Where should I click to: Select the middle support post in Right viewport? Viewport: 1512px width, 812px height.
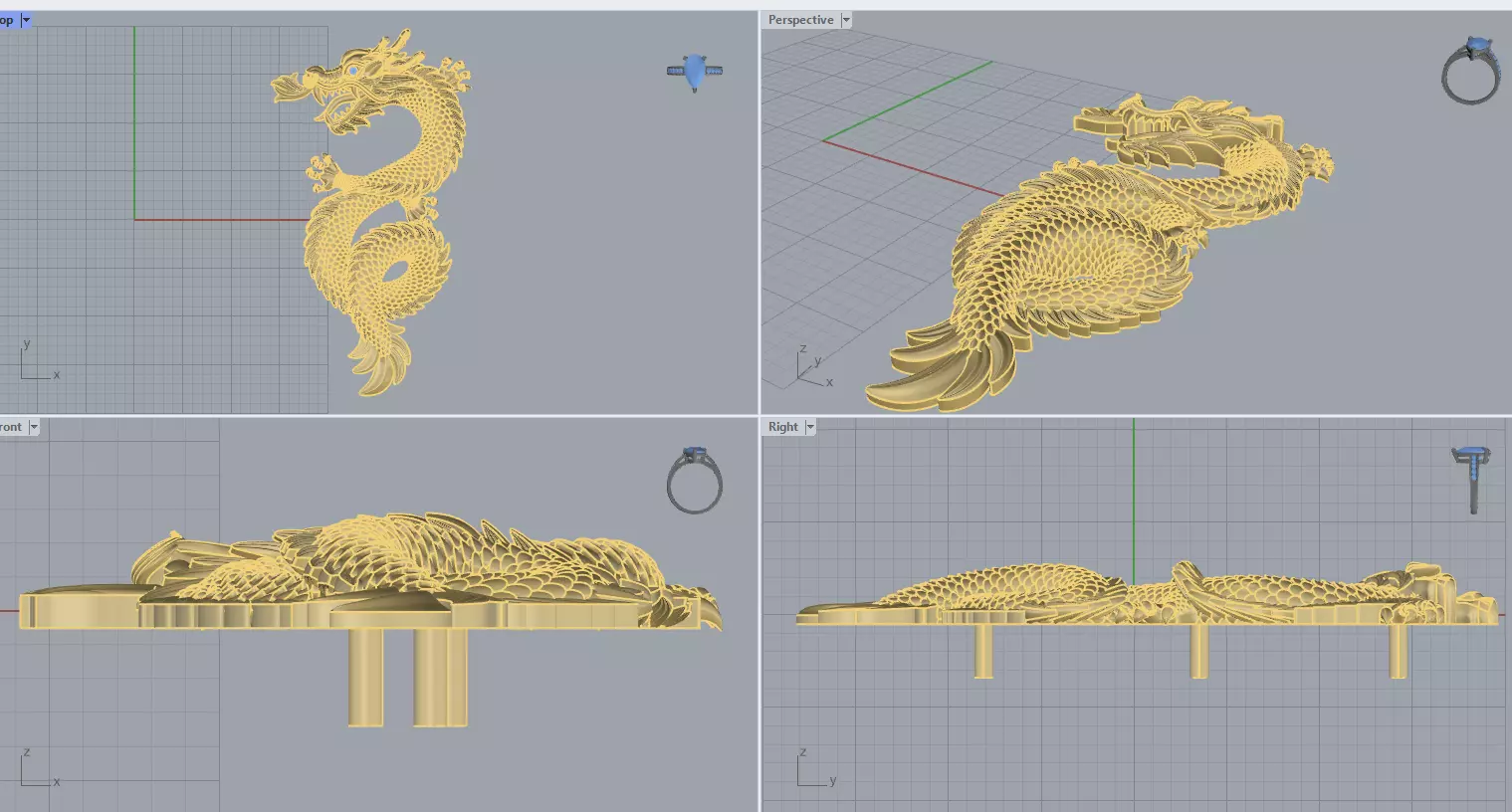pyautogui.click(x=1199, y=651)
